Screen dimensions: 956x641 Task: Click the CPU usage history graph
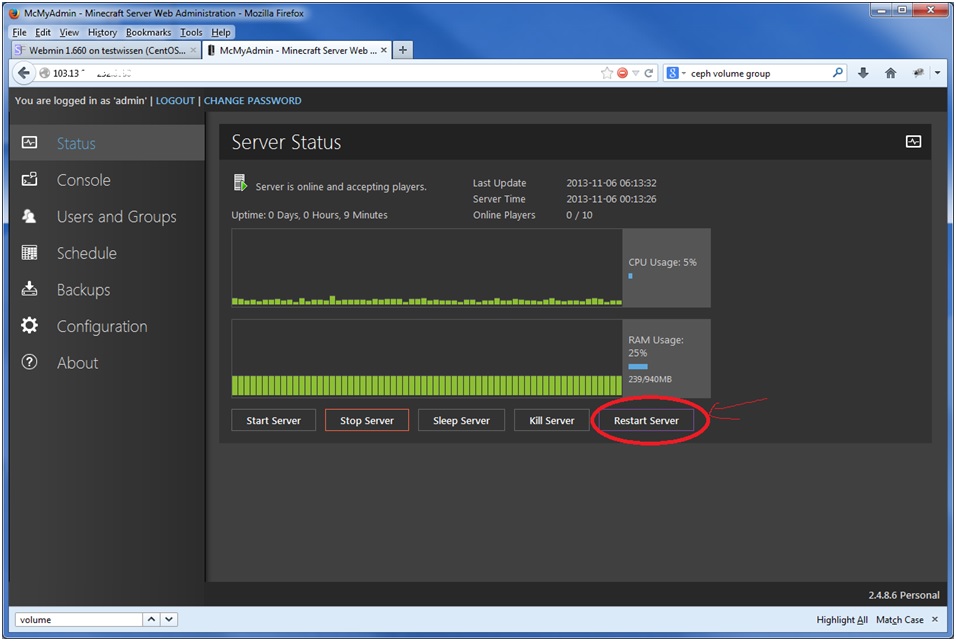427,267
